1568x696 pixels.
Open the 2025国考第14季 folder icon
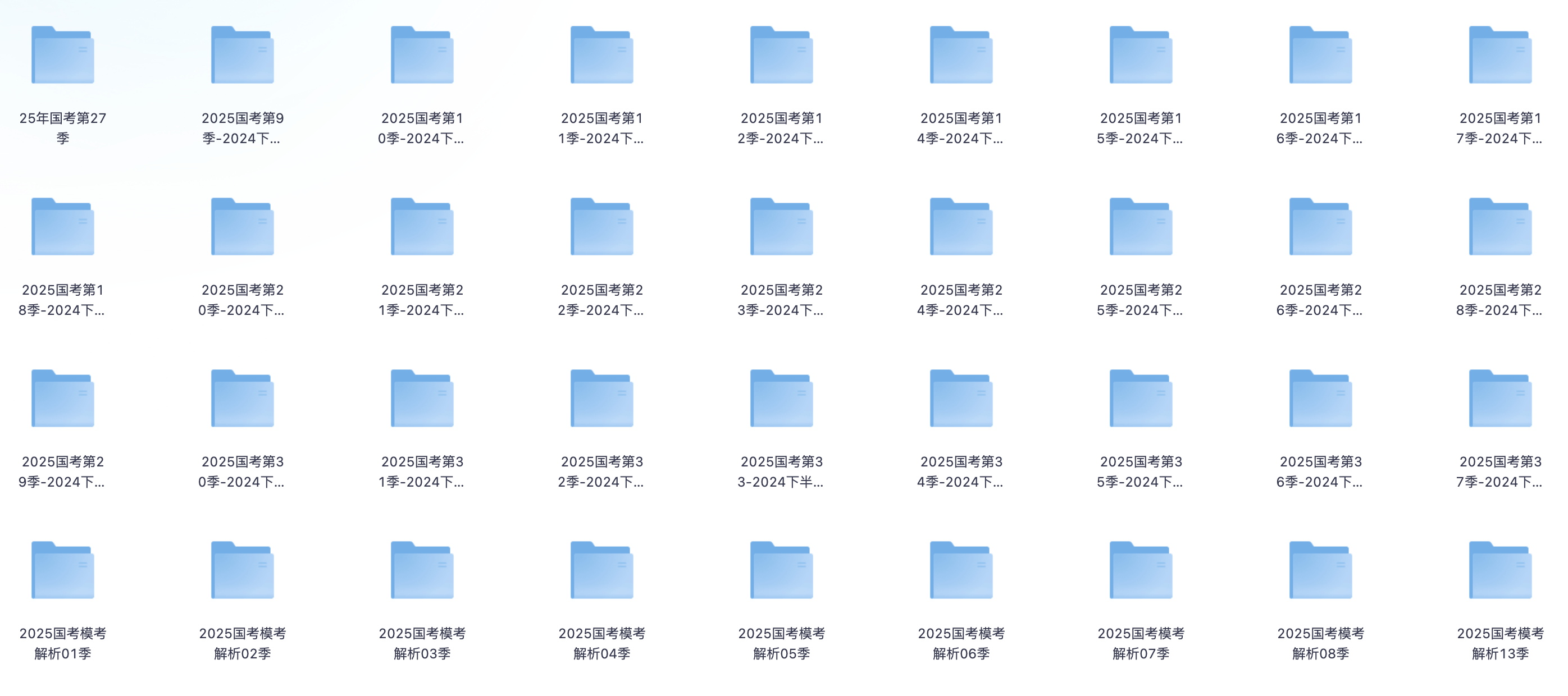coord(961,55)
